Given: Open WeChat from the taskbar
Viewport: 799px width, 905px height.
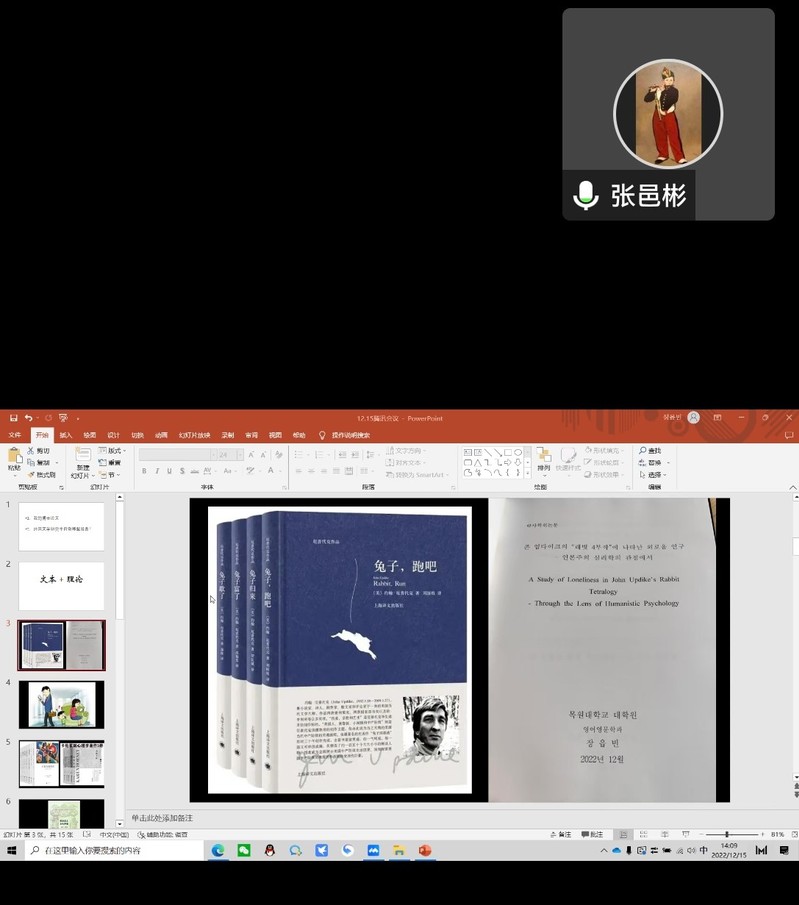Looking at the screenshot, I should [244, 850].
